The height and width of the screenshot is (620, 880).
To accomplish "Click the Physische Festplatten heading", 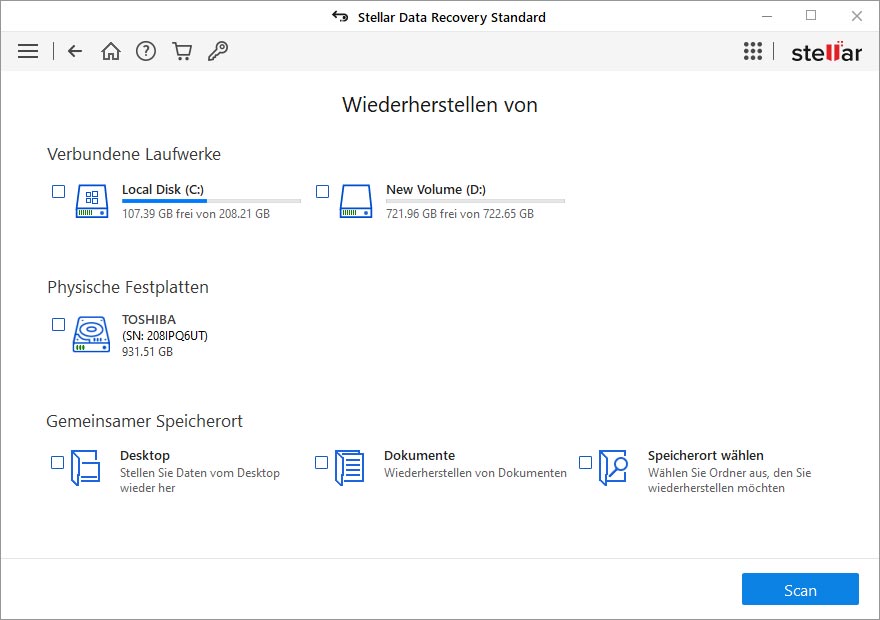I will point(128,287).
